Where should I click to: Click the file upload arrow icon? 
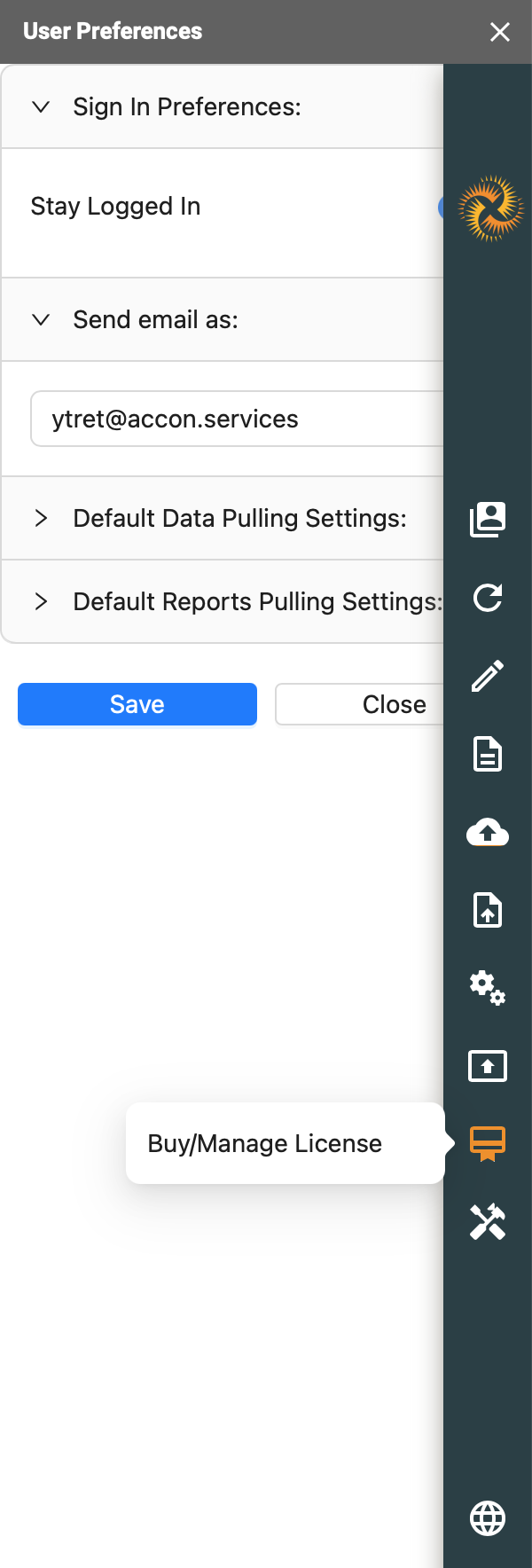click(x=488, y=910)
